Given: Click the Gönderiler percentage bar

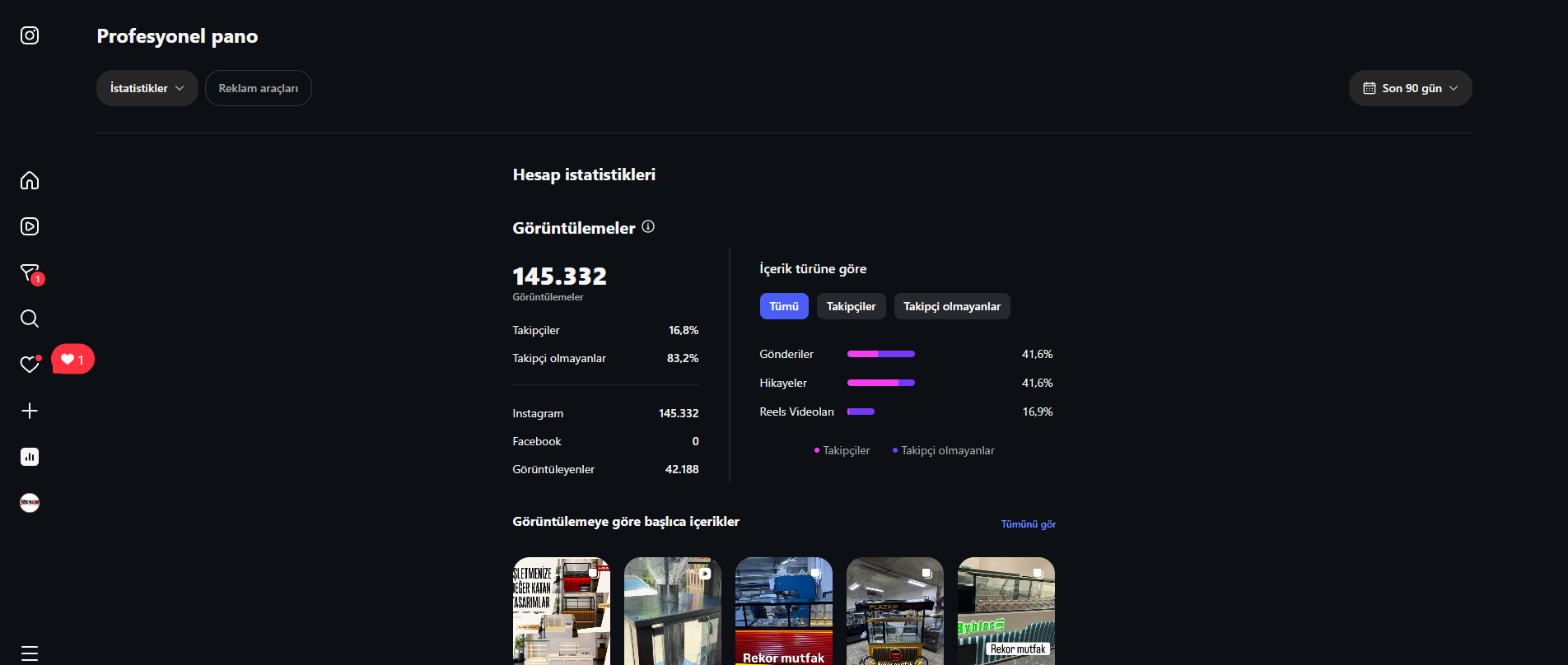Looking at the screenshot, I should tap(881, 354).
